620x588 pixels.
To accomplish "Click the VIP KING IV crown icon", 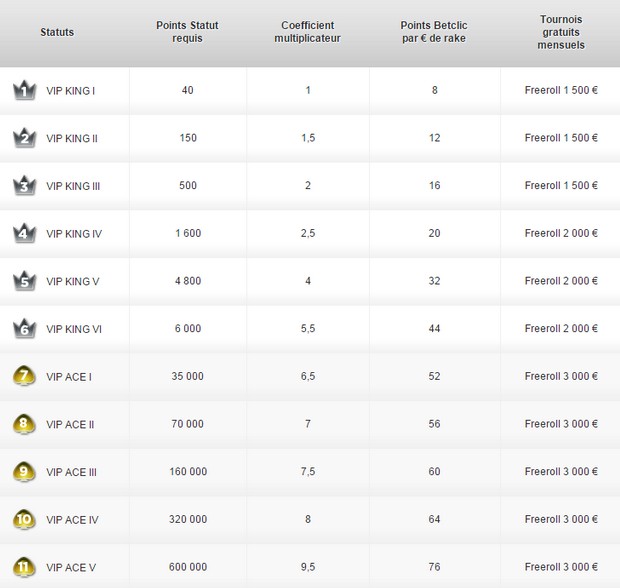I will tap(25, 233).
